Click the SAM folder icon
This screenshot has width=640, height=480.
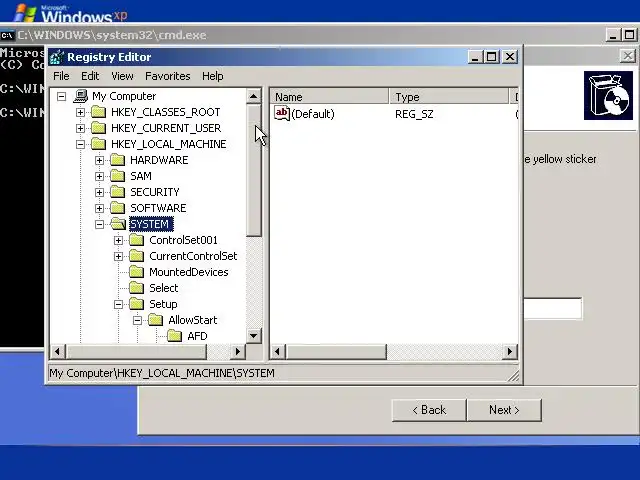[118, 176]
